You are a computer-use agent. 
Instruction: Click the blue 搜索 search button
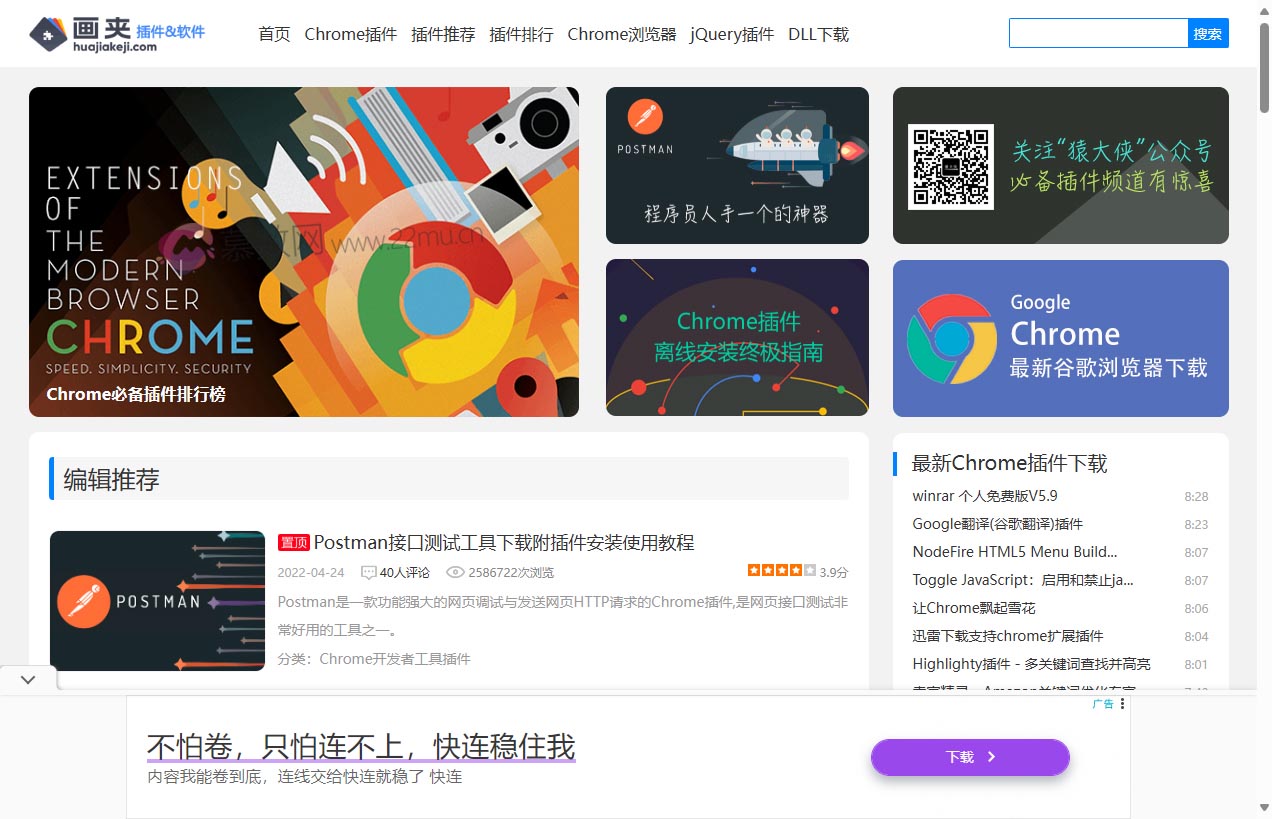pyautogui.click(x=1209, y=33)
